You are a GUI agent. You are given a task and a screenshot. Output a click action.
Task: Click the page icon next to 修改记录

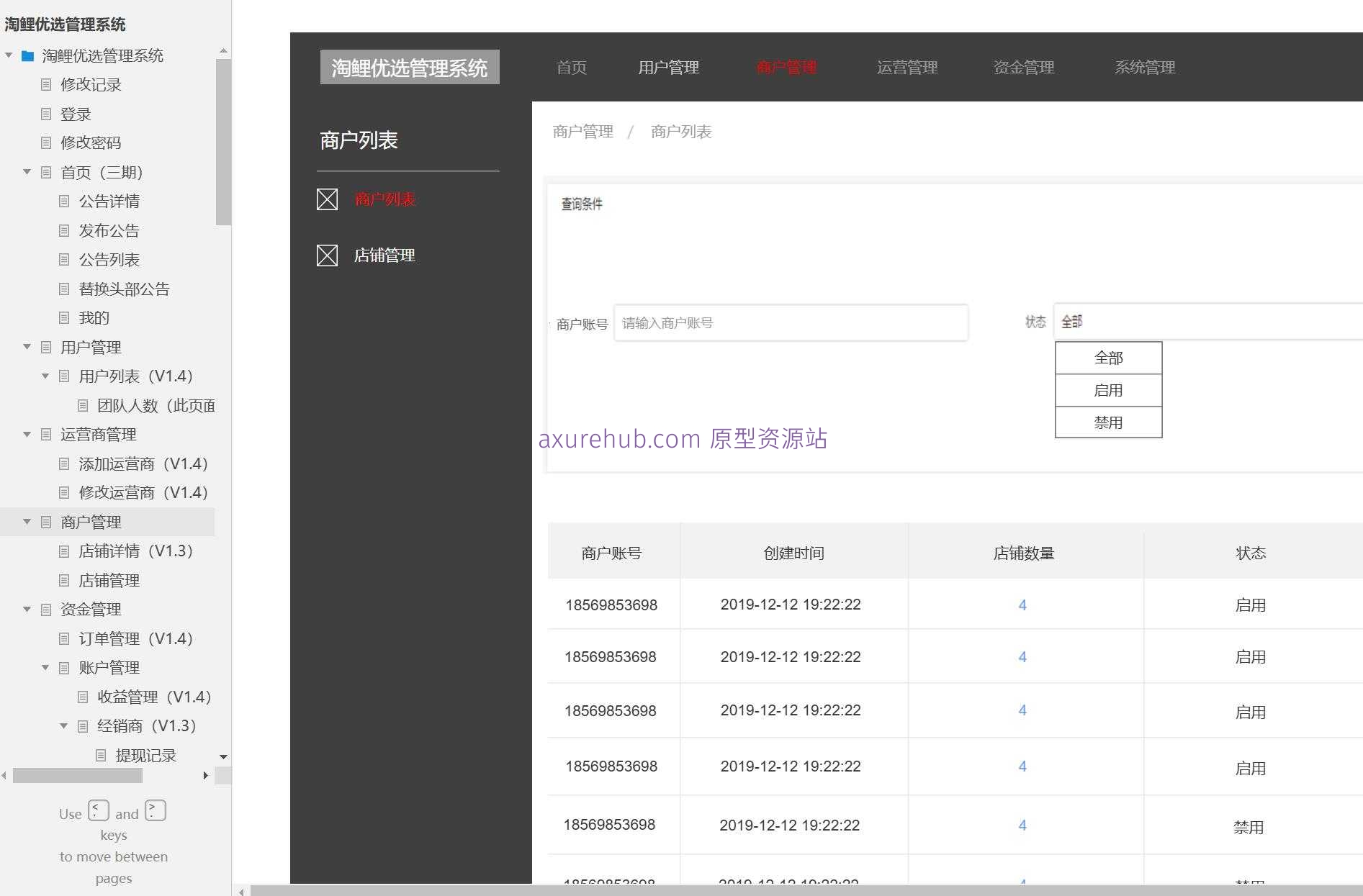tap(46, 85)
